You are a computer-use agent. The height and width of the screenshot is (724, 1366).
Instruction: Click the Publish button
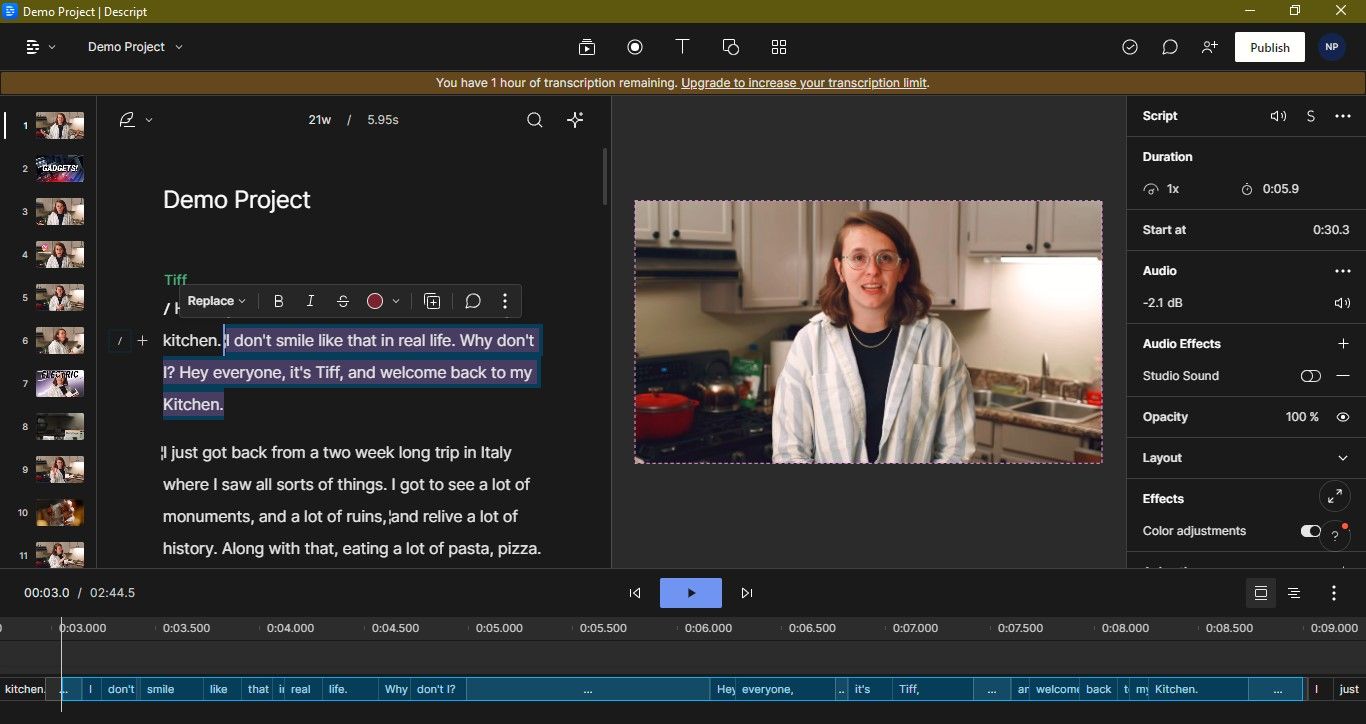[x=1269, y=47]
